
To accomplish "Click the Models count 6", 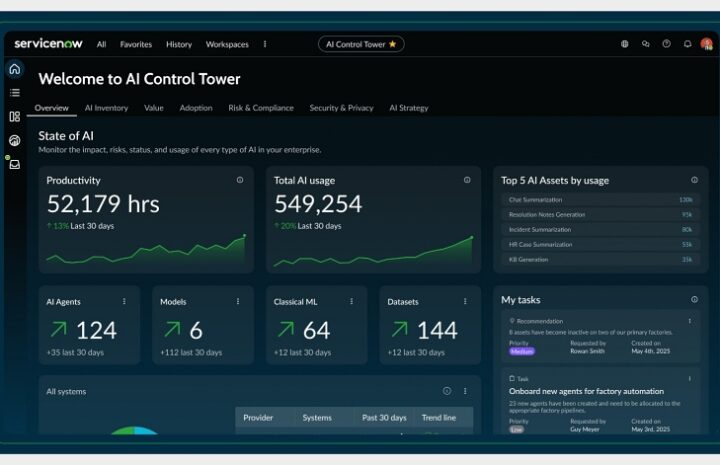I will click(196, 331).
